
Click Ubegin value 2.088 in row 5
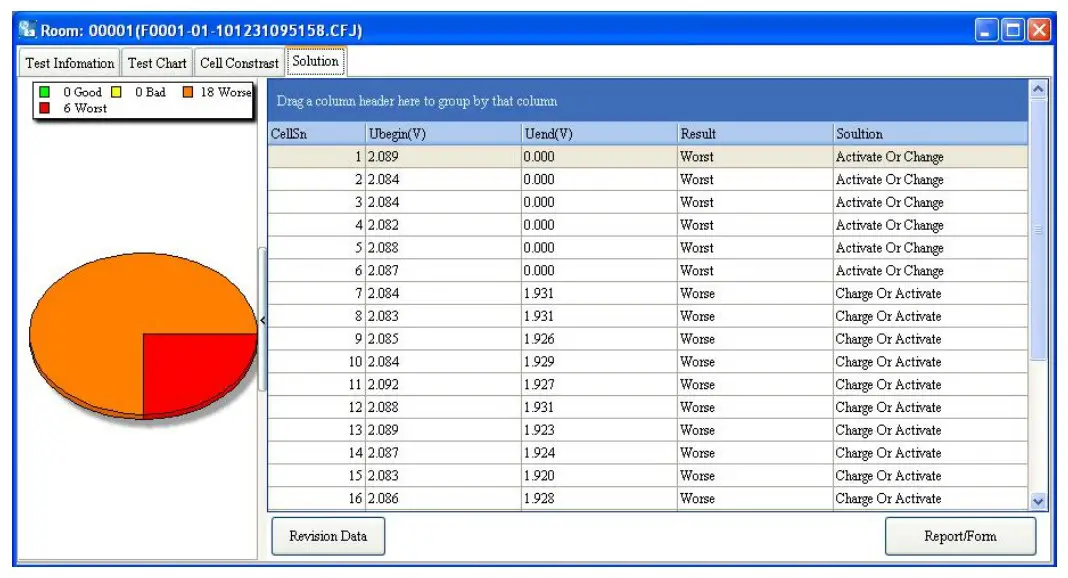(x=443, y=248)
